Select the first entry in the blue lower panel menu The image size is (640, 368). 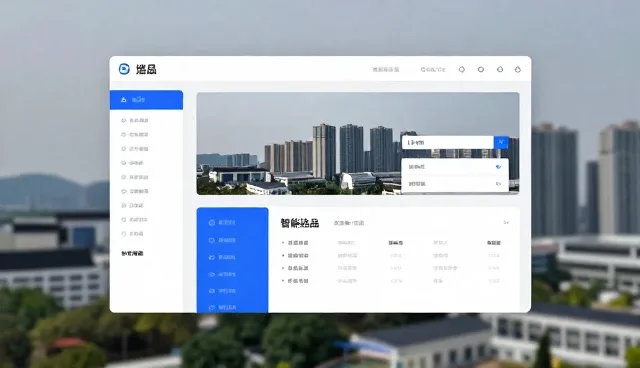[222, 223]
